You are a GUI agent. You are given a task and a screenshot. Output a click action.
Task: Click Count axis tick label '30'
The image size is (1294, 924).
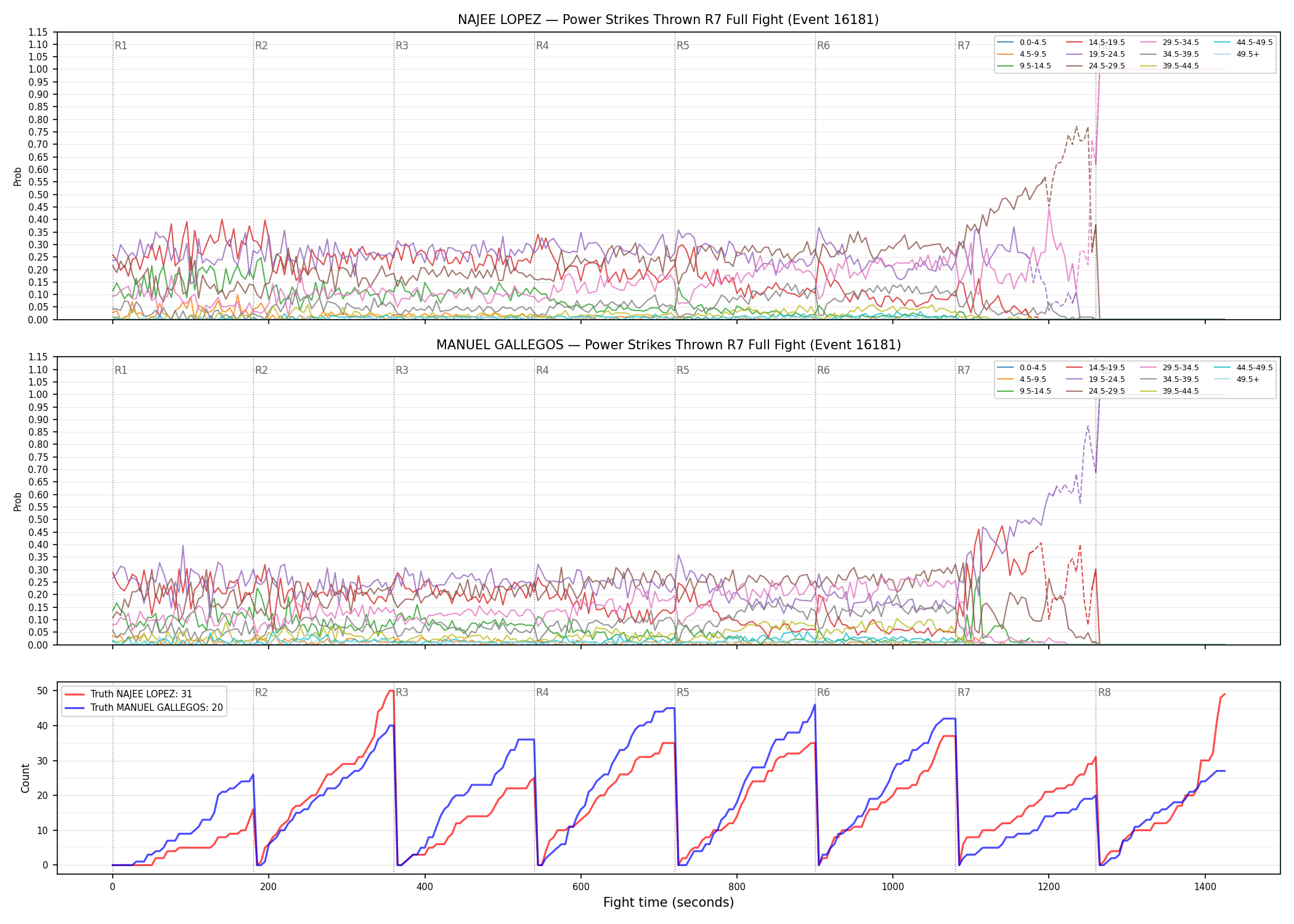[x=43, y=761]
